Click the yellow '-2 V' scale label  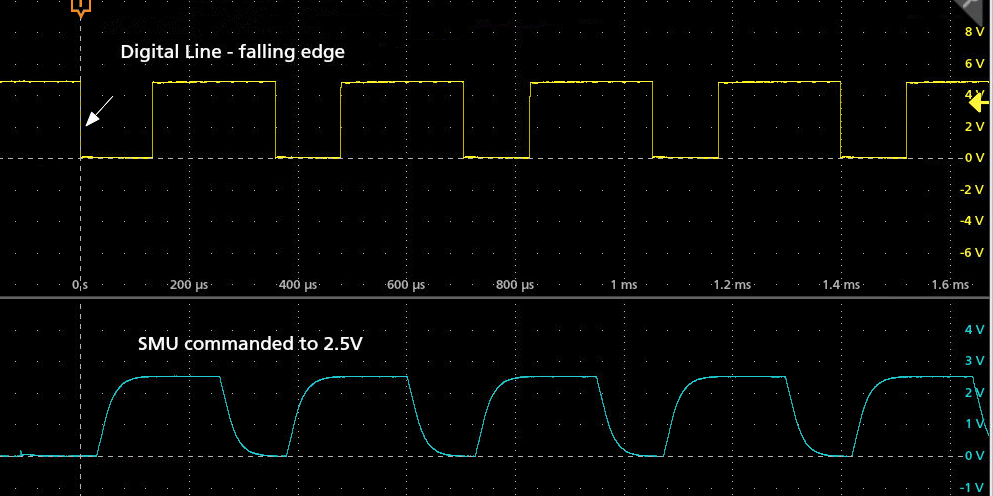coord(972,190)
